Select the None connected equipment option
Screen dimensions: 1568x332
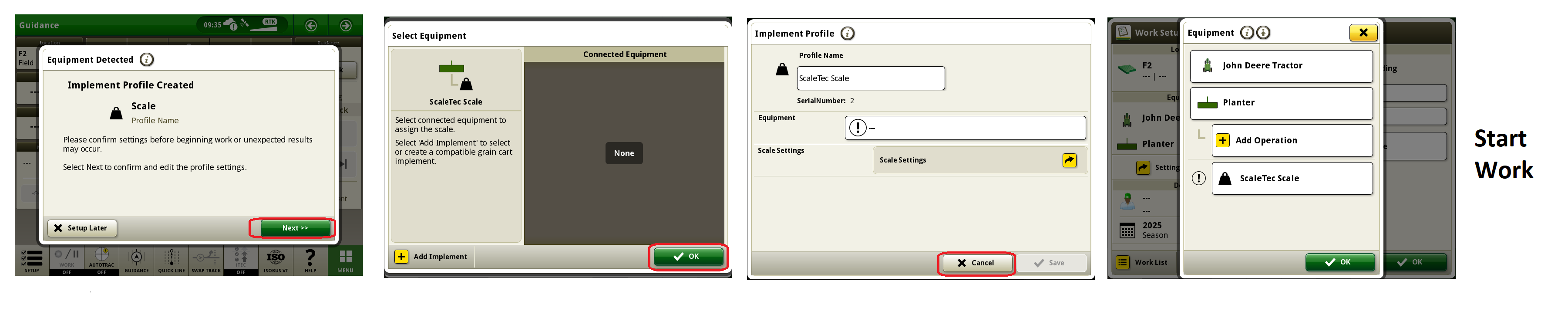pyautogui.click(x=624, y=153)
